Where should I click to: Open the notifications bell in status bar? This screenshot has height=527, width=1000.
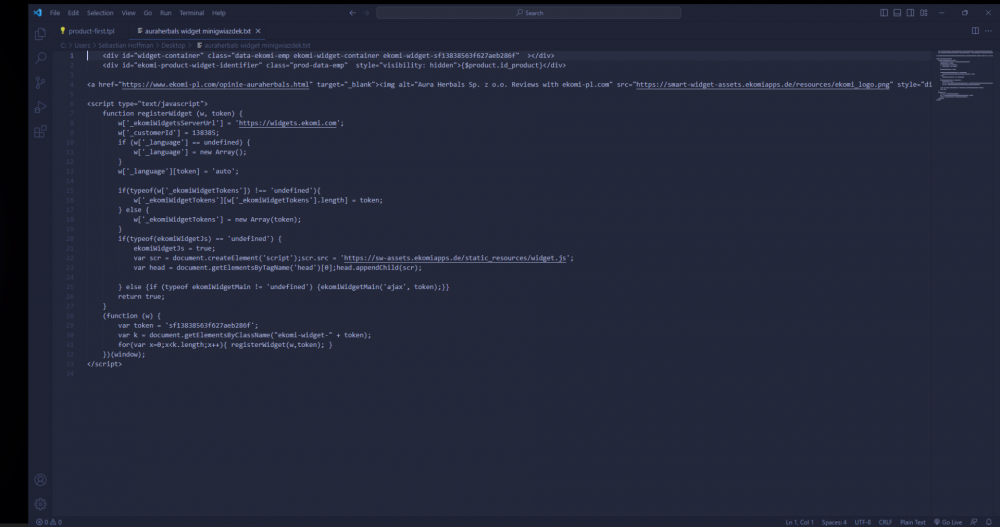click(989, 522)
